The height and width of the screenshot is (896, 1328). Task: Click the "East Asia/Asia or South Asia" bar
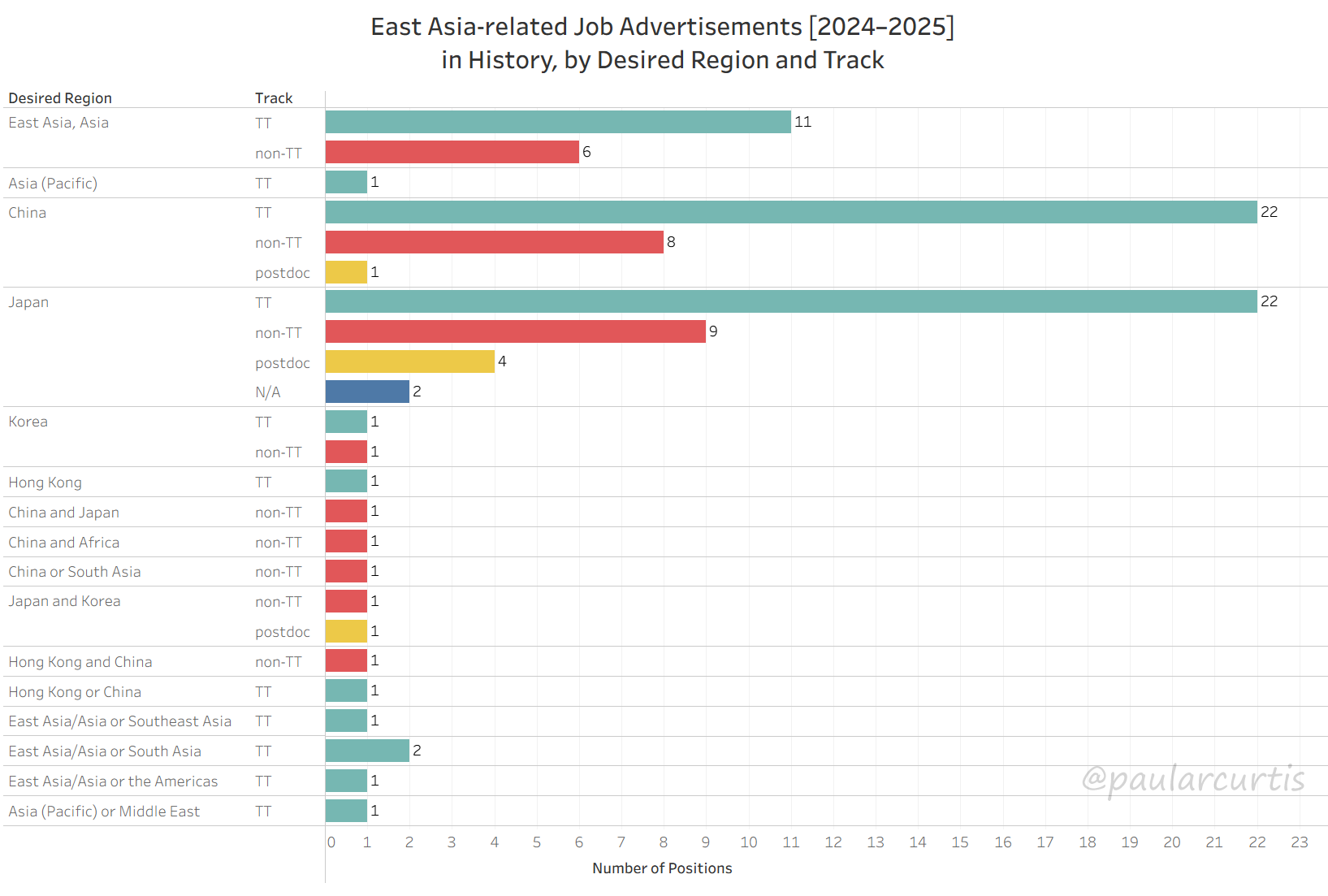(x=367, y=751)
